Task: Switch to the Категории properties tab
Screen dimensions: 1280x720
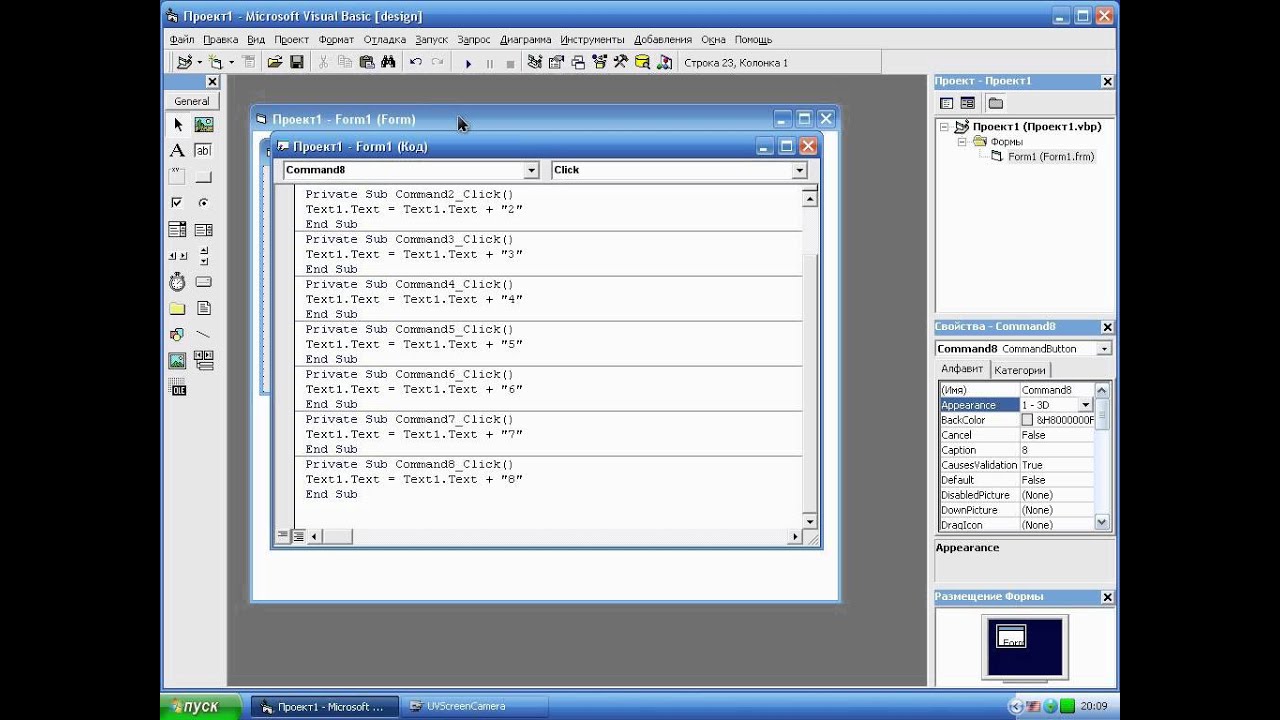Action: 1019,370
